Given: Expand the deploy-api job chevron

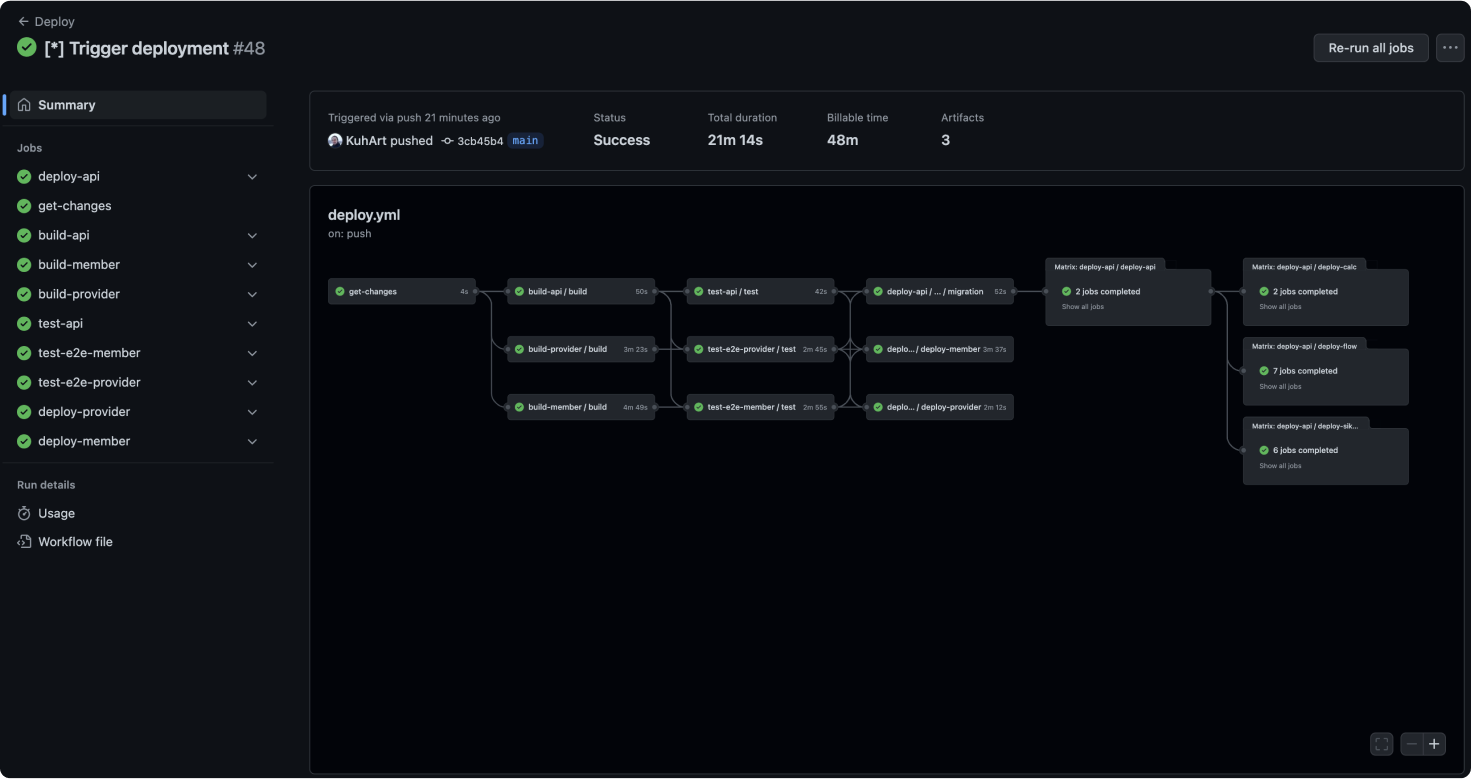Looking at the screenshot, I should coord(252,177).
